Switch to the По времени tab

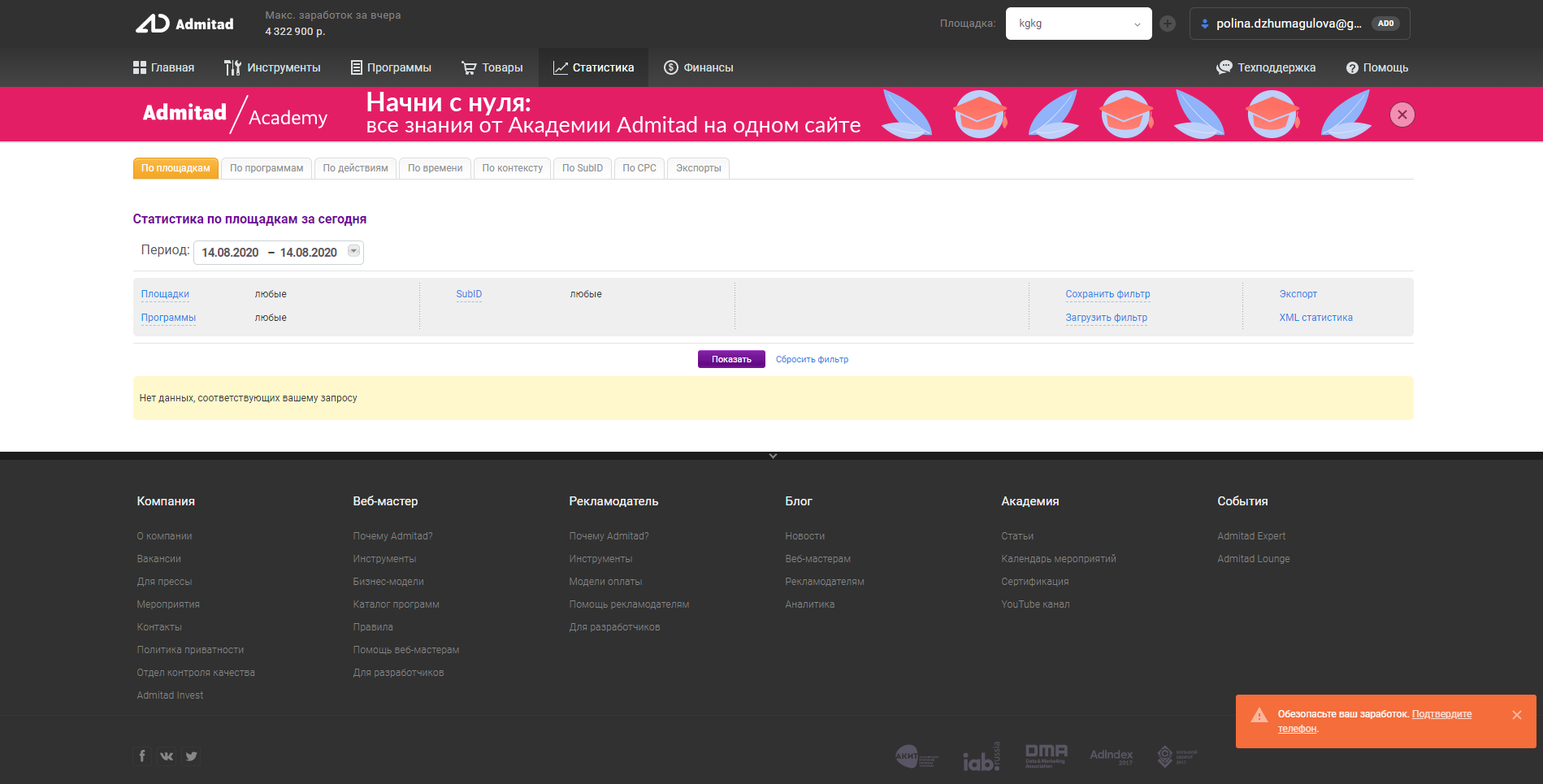[435, 168]
